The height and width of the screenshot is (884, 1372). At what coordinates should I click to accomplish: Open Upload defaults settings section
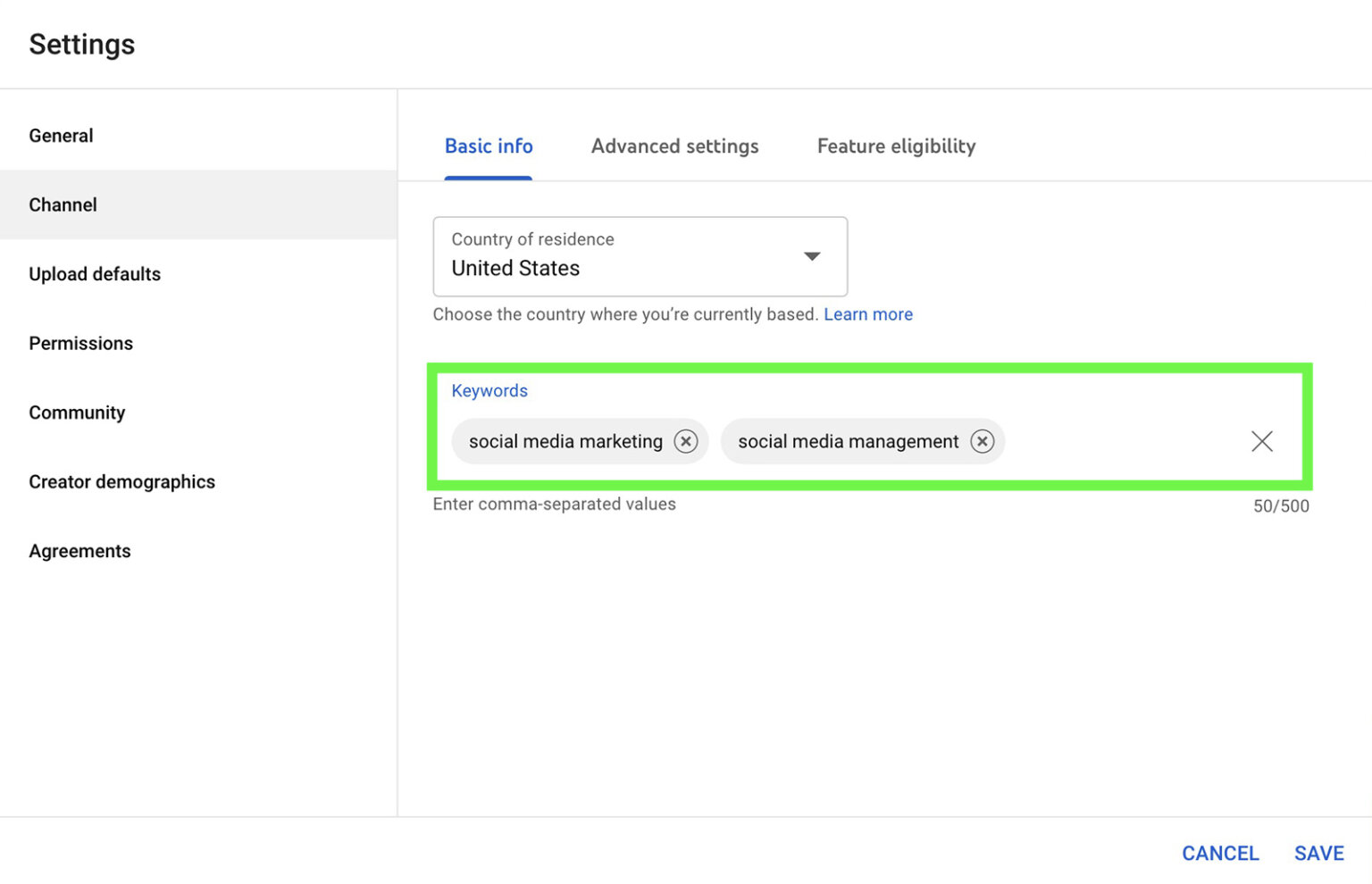(95, 274)
